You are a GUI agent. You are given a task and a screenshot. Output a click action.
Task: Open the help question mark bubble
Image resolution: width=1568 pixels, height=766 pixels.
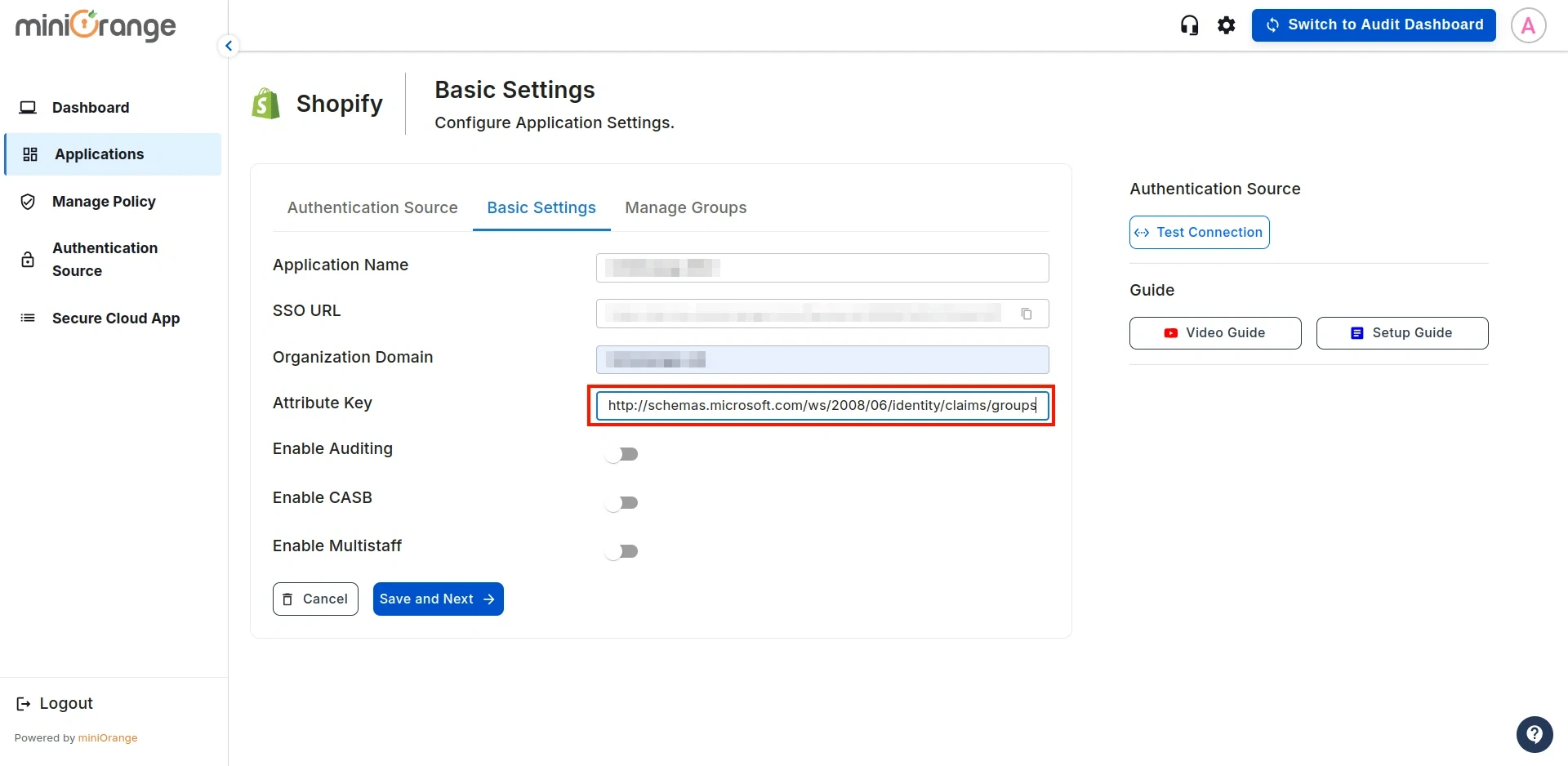tap(1535, 734)
